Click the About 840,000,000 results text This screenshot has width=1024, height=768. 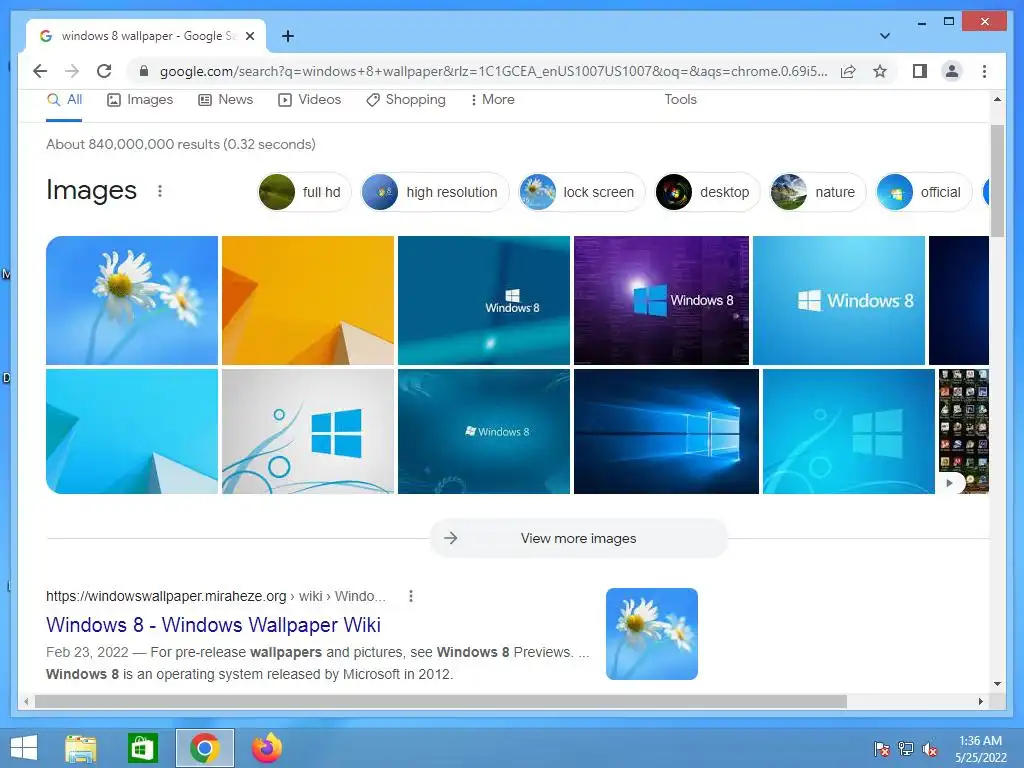pos(181,144)
